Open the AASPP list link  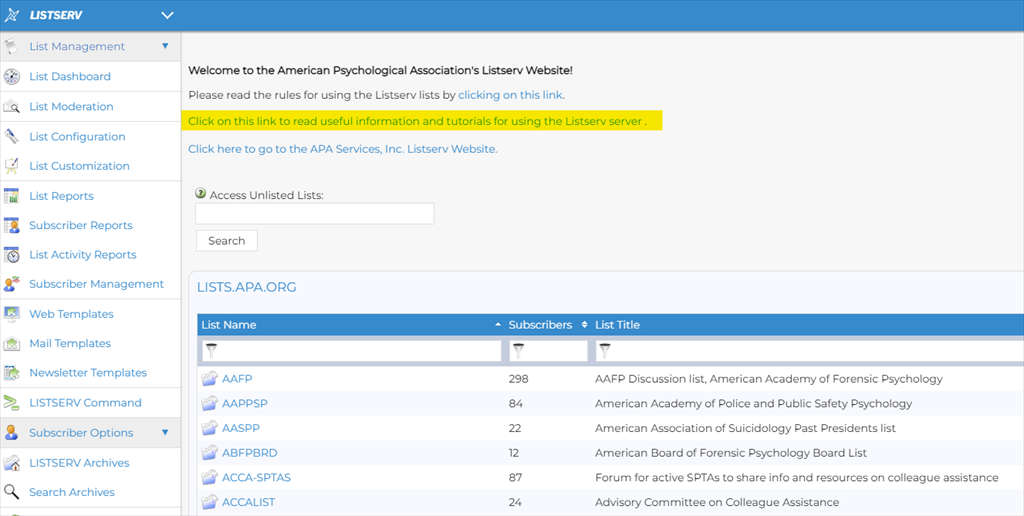tap(241, 428)
